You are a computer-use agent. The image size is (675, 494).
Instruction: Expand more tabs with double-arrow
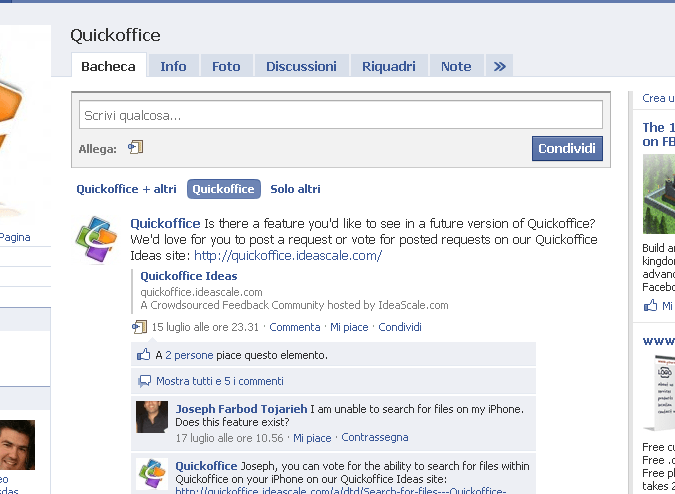tap(499, 66)
